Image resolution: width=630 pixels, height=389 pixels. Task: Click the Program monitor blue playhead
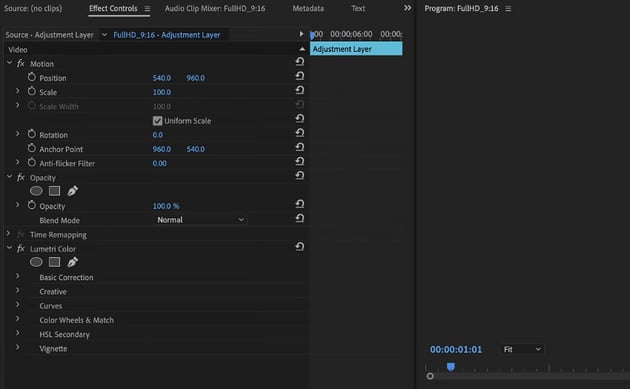pos(451,366)
